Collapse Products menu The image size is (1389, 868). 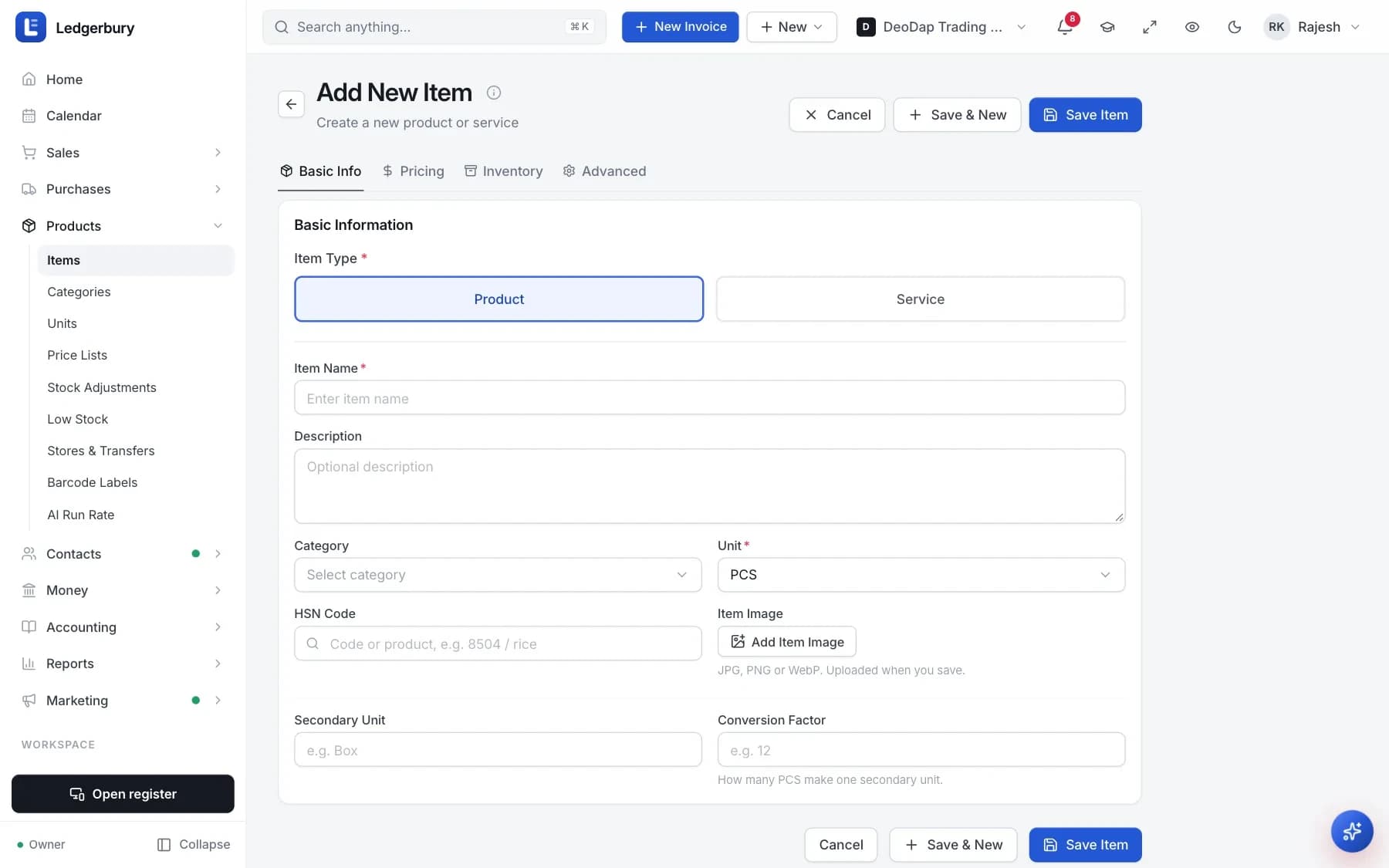click(123, 226)
